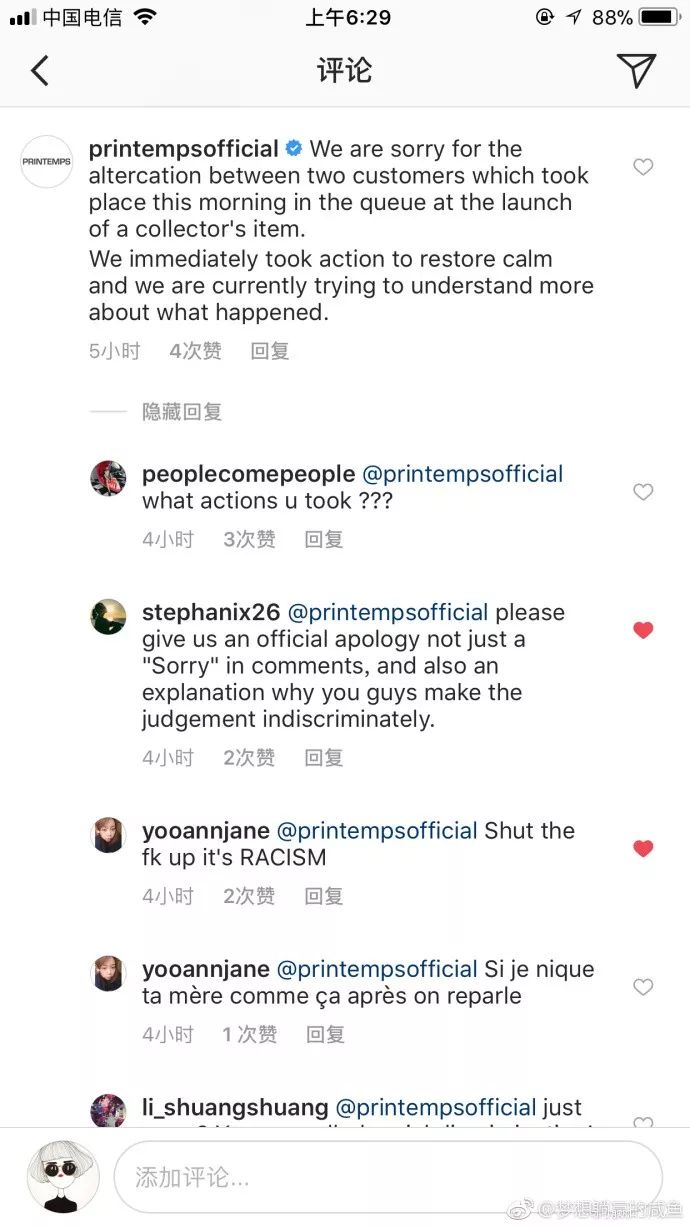690x1227 pixels.
Task: Collapse replies via 隐藏回复
Action: (182, 411)
